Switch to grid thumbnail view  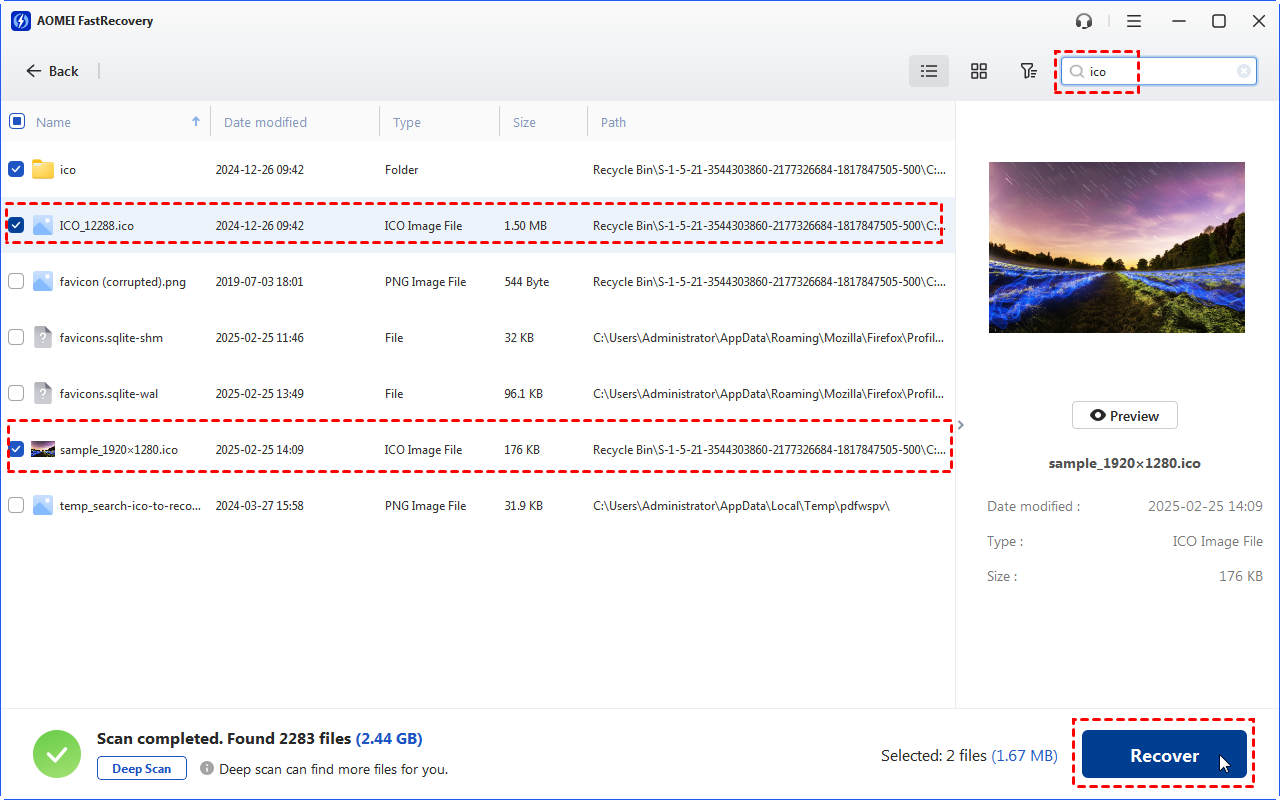pyautogui.click(x=979, y=71)
